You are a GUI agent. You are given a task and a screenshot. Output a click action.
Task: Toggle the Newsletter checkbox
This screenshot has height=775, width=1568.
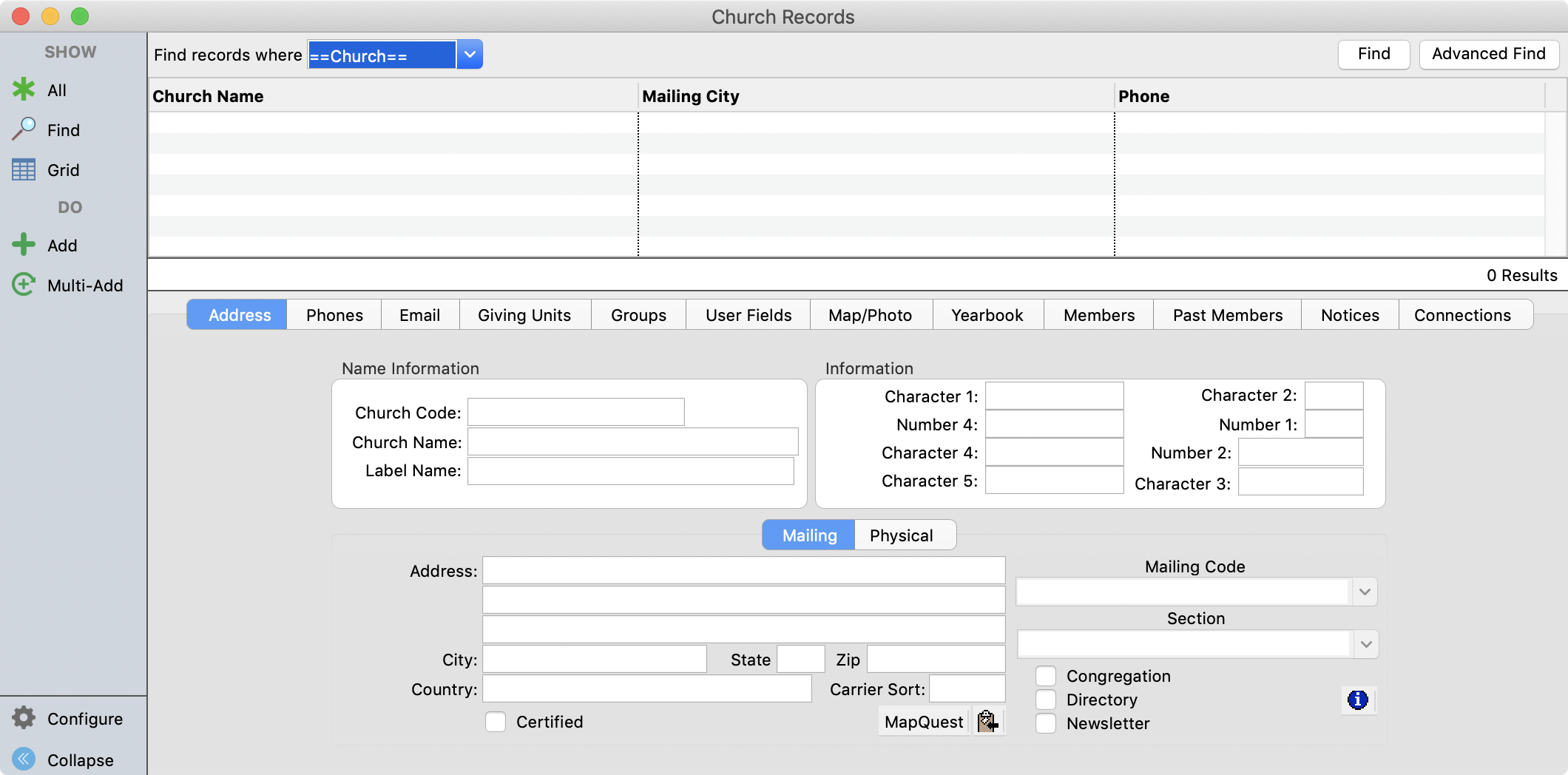pos(1046,723)
